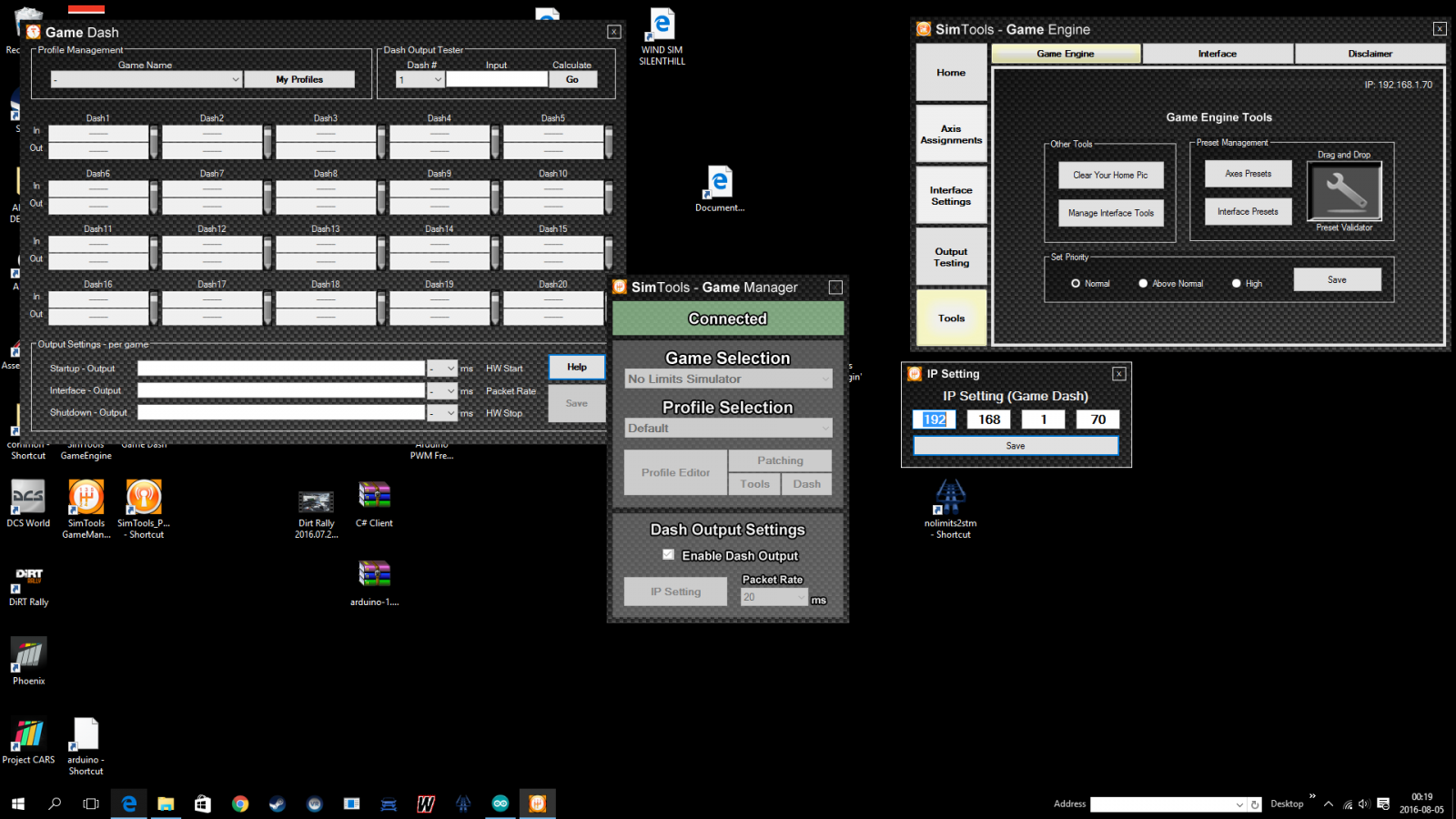Open the Tools section in Game Engine sidebar
Viewport: 1456px width, 819px height.
pyautogui.click(x=951, y=318)
